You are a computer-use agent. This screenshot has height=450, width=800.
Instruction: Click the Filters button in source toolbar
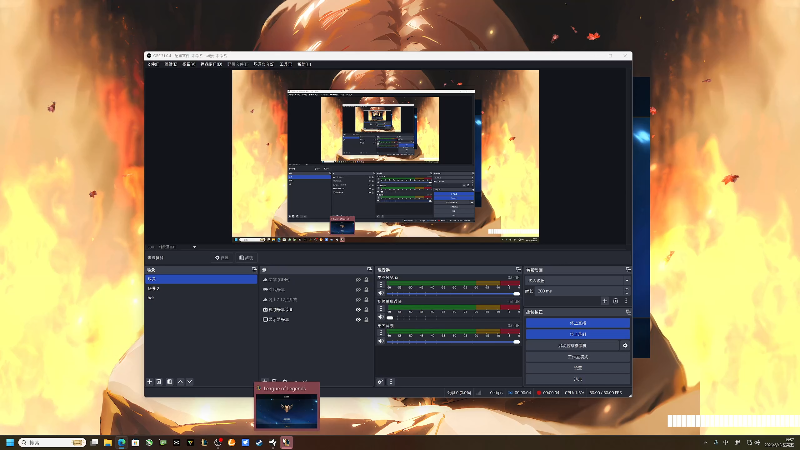[x=246, y=258]
